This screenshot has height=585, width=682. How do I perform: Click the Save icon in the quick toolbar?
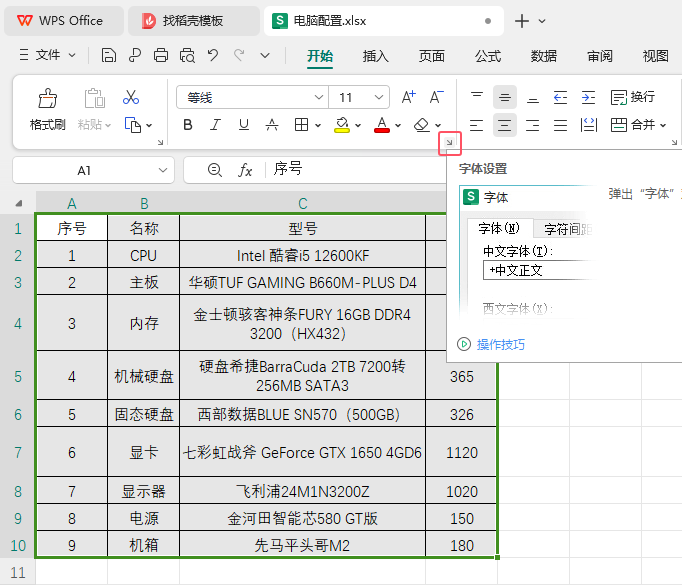tap(109, 56)
